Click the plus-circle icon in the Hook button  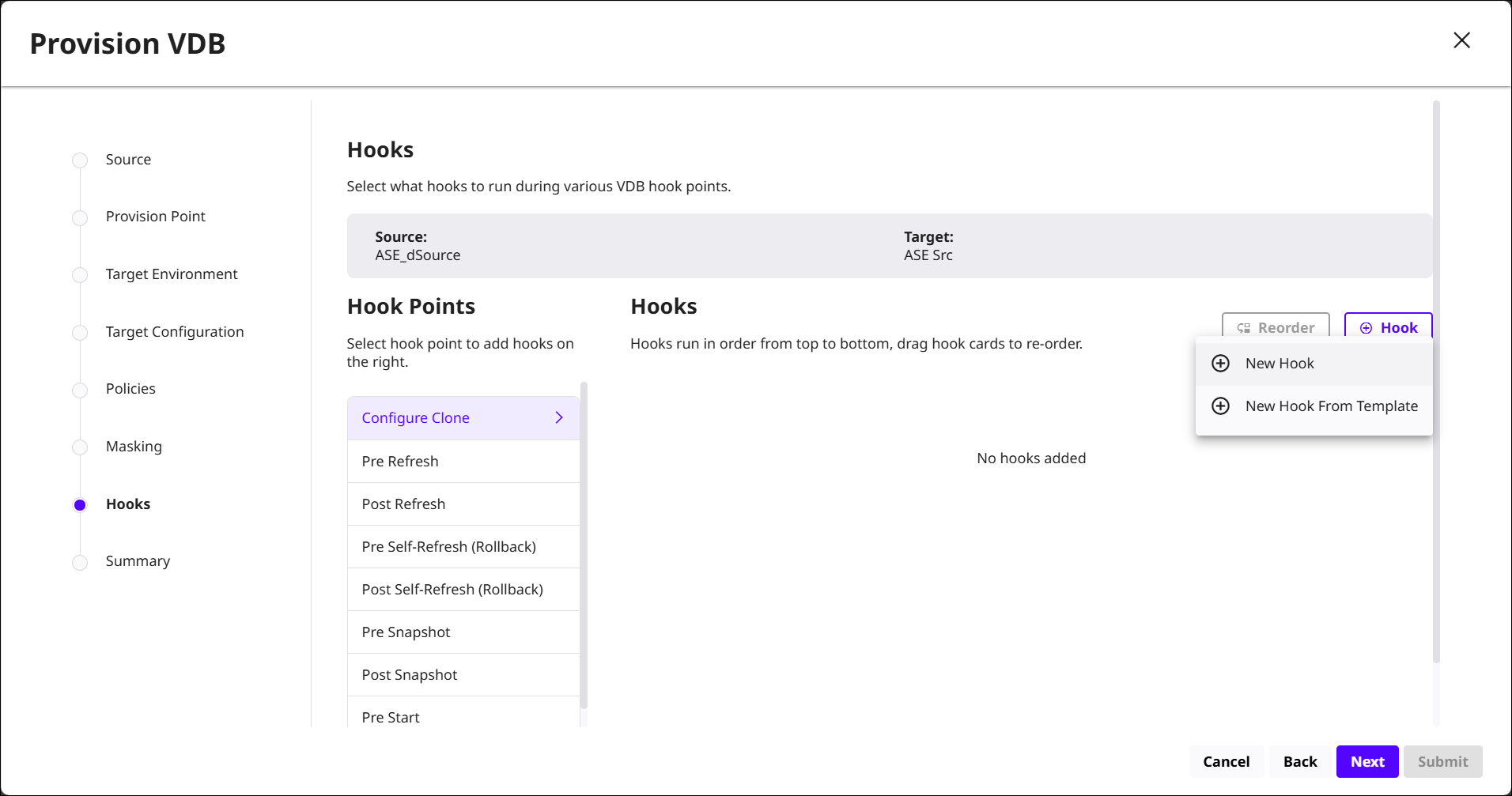pos(1366,328)
